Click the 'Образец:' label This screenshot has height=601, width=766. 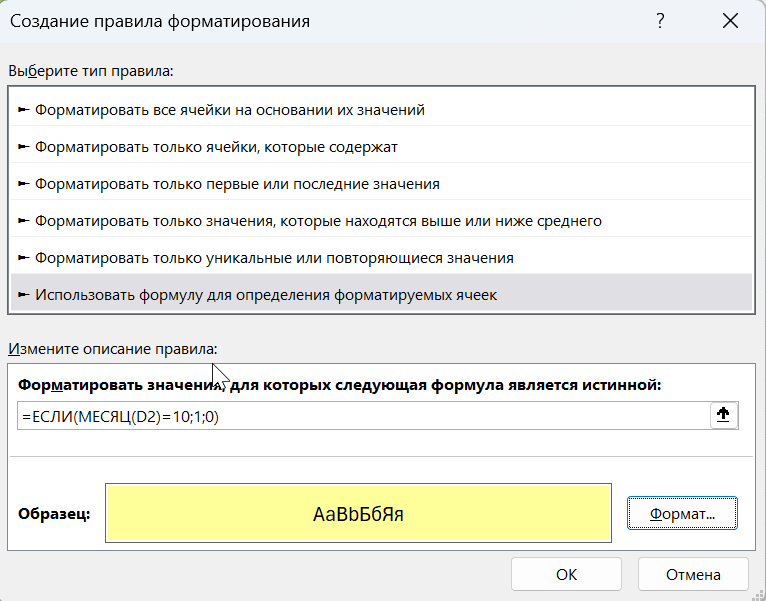[54, 514]
